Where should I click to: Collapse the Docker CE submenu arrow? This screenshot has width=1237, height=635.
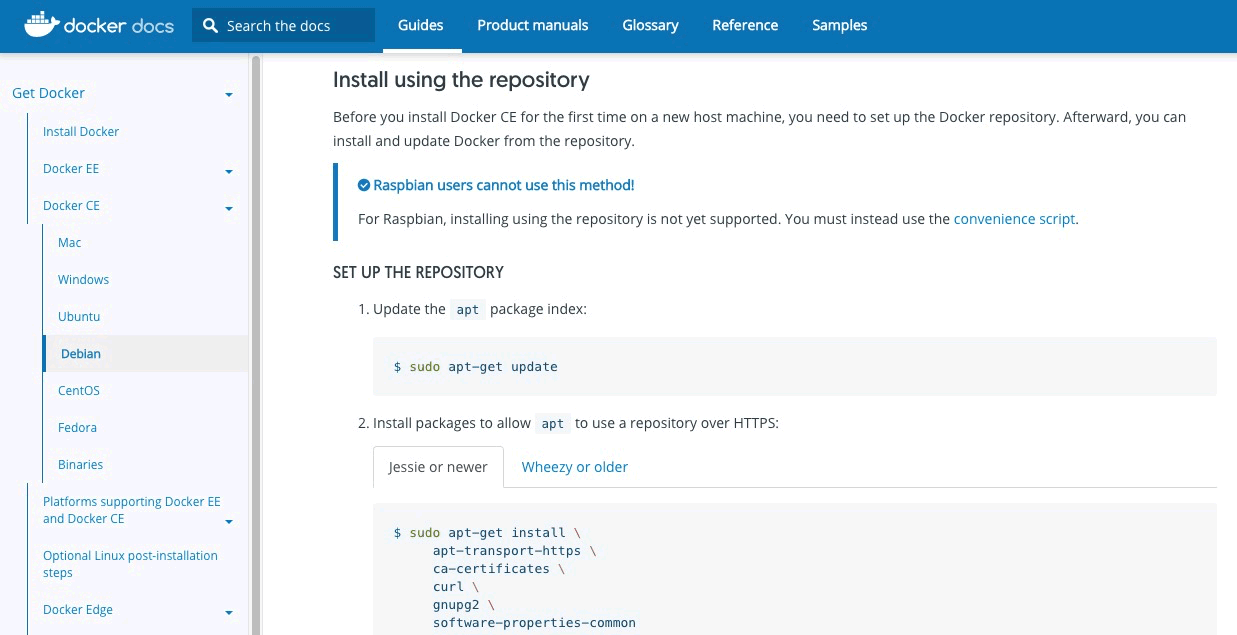point(229,208)
